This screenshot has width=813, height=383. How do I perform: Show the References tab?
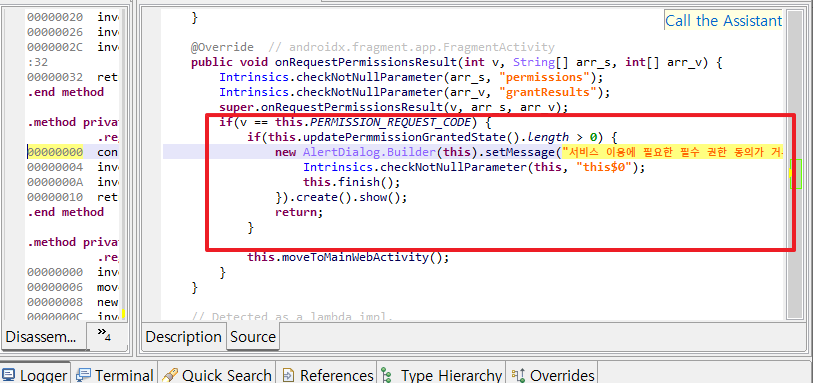(328, 374)
